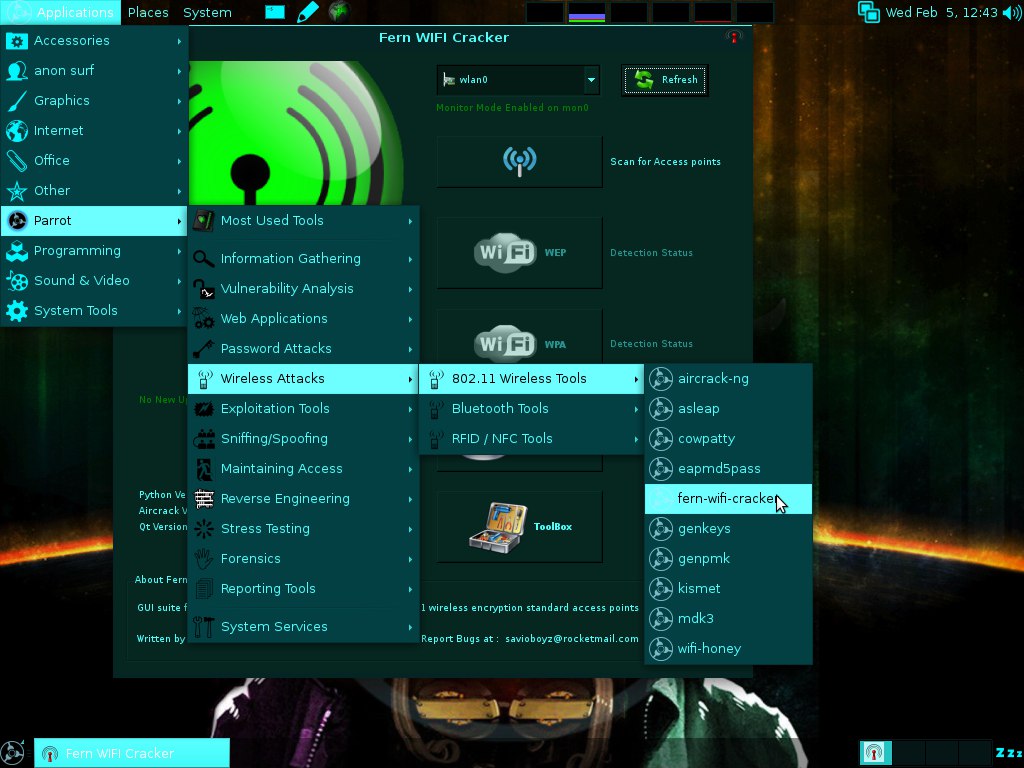1024x768 pixels.
Task: Launch wifi-honey from the wireless tools list
Action: pyautogui.click(x=728, y=649)
